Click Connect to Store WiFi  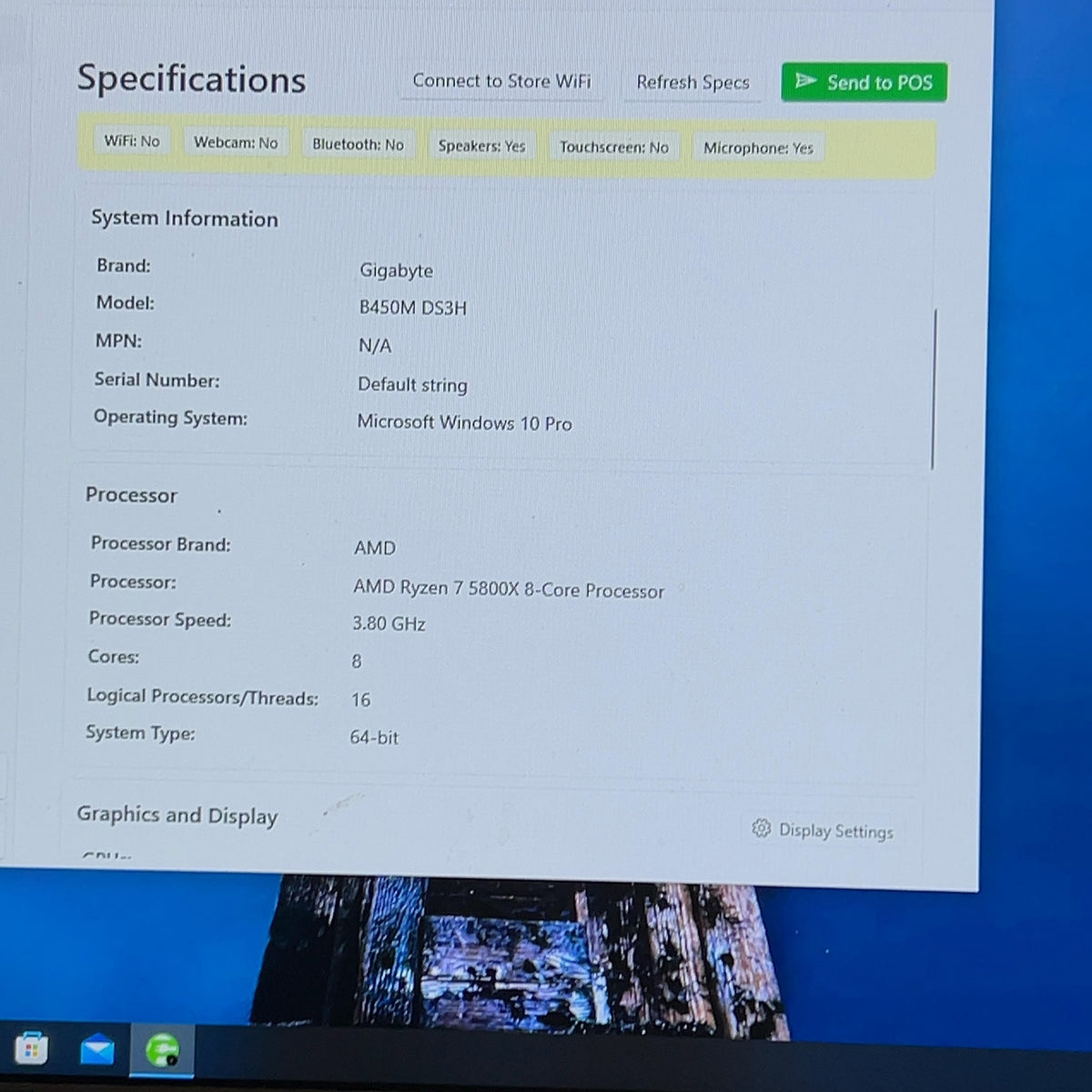(501, 81)
